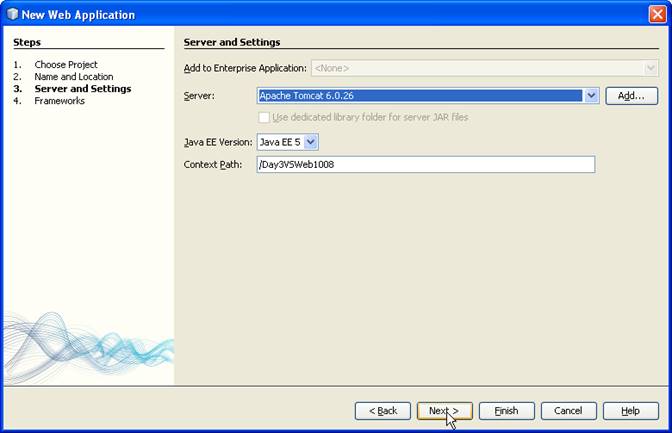672x433 pixels.
Task: Cancel the New Web Application wizard
Action: tap(568, 411)
